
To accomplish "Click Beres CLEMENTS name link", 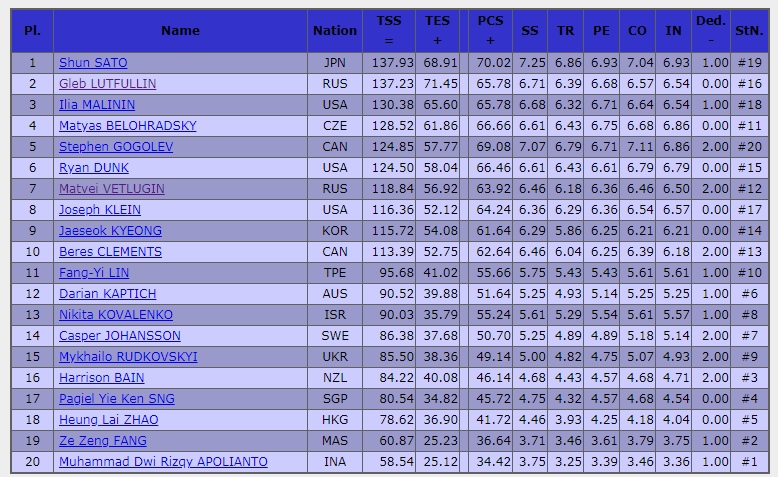I will [110, 252].
